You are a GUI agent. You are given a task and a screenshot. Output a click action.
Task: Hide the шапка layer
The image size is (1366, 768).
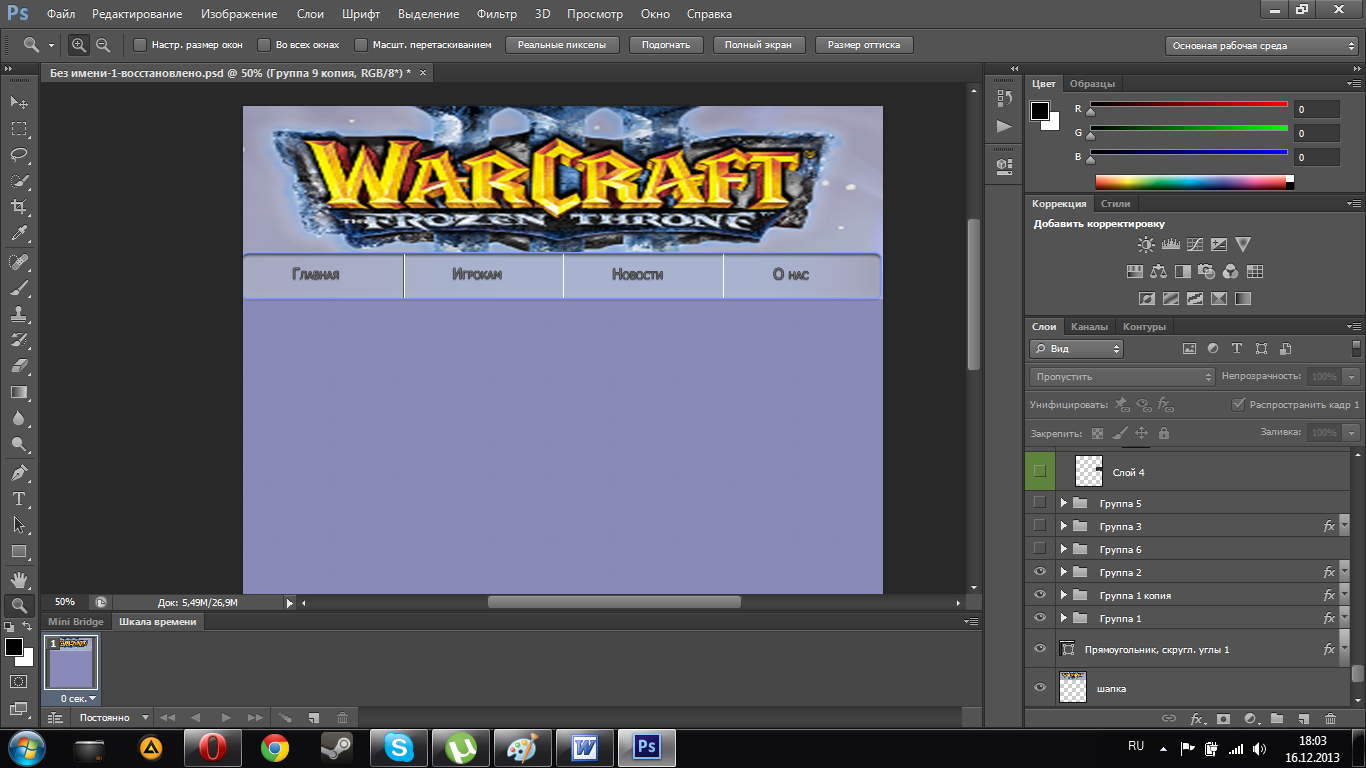coord(1040,687)
